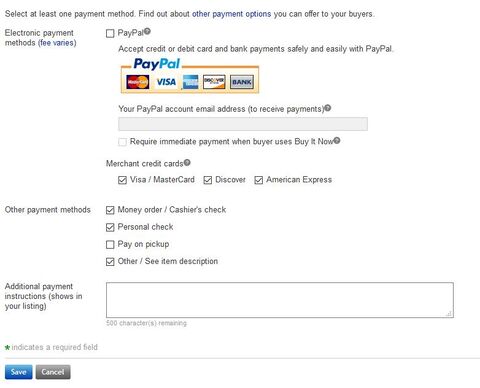
Task: Disable Money order / Cashier's check
Action: pos(110,210)
